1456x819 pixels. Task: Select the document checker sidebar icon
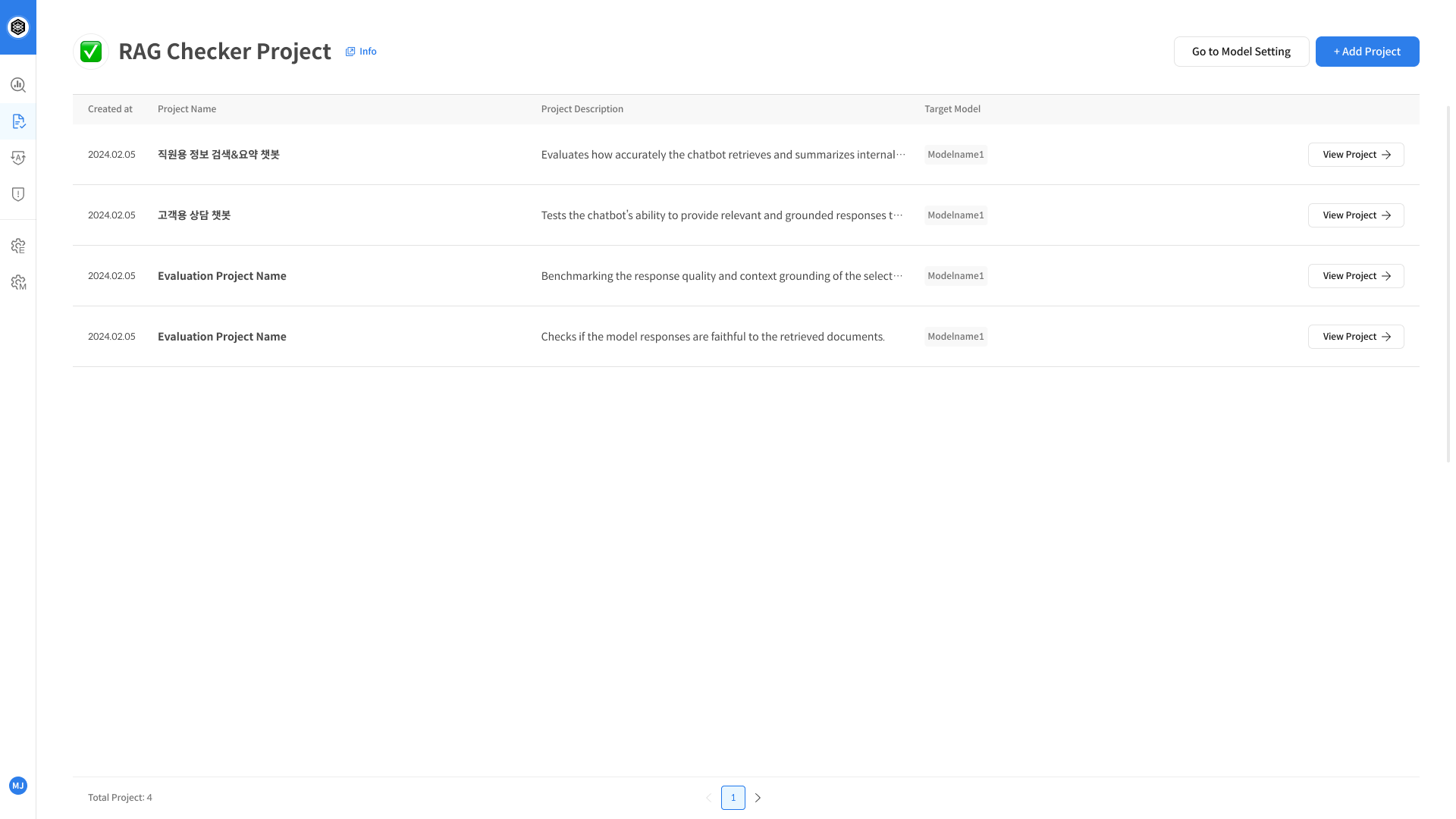tap(18, 121)
